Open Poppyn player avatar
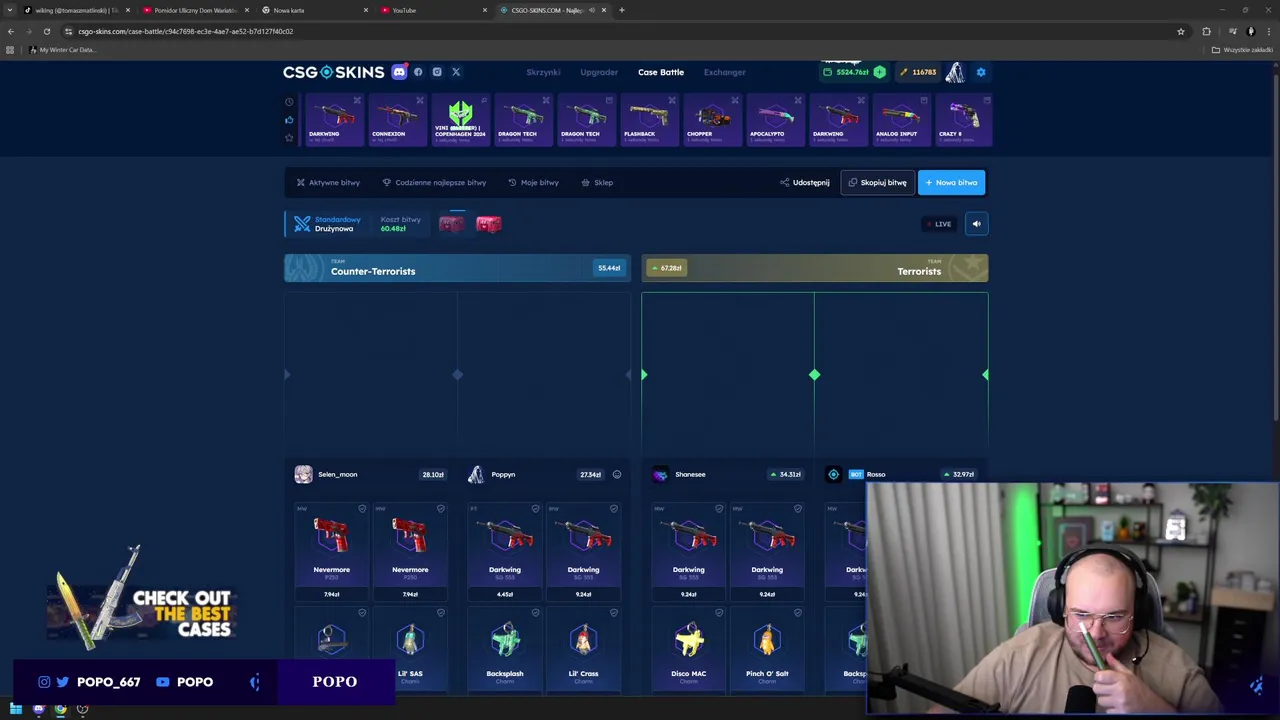Image resolution: width=1280 pixels, height=720 pixels. [x=476, y=474]
